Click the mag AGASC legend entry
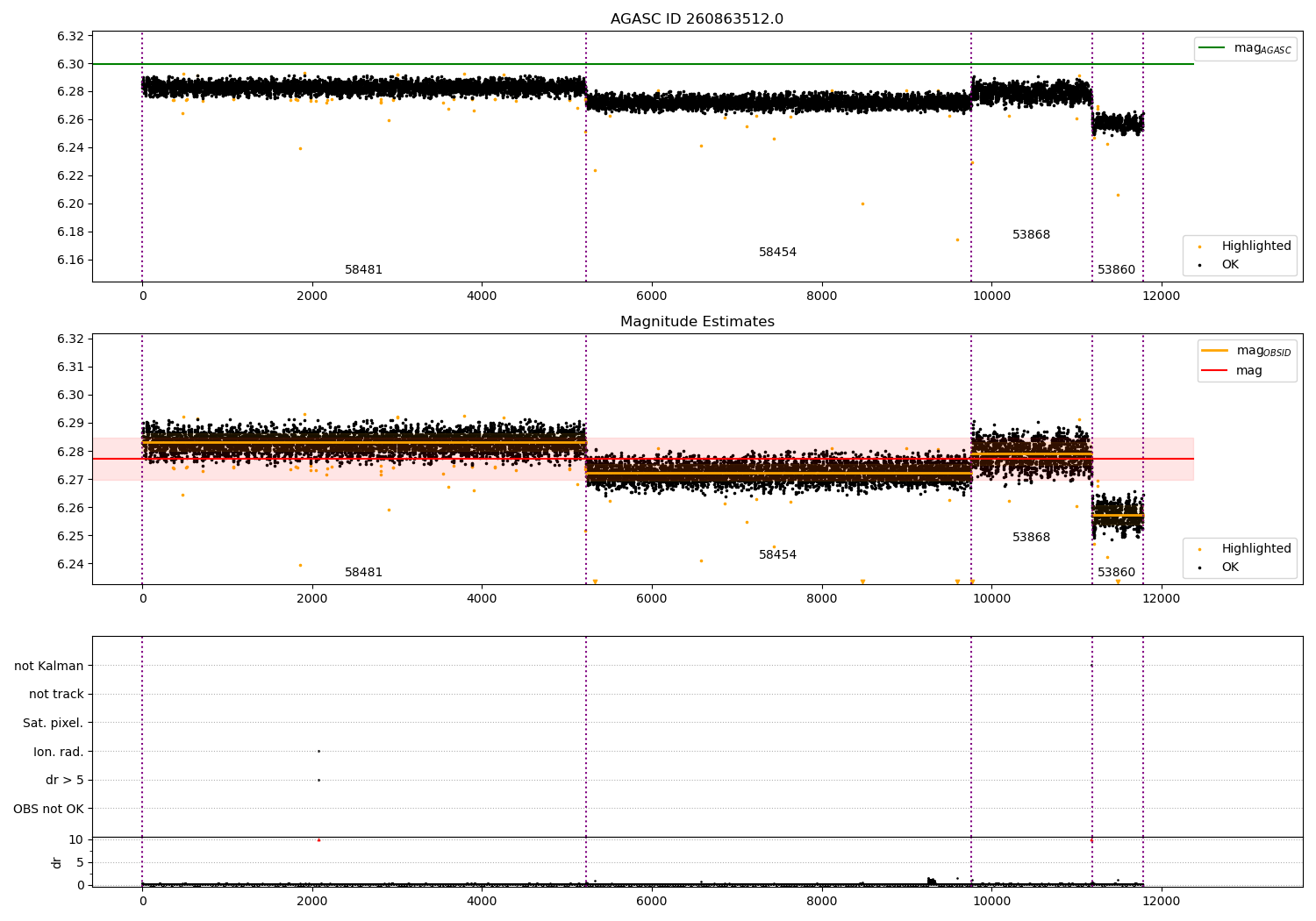This screenshot has height=921, width=1316. (x=1246, y=48)
